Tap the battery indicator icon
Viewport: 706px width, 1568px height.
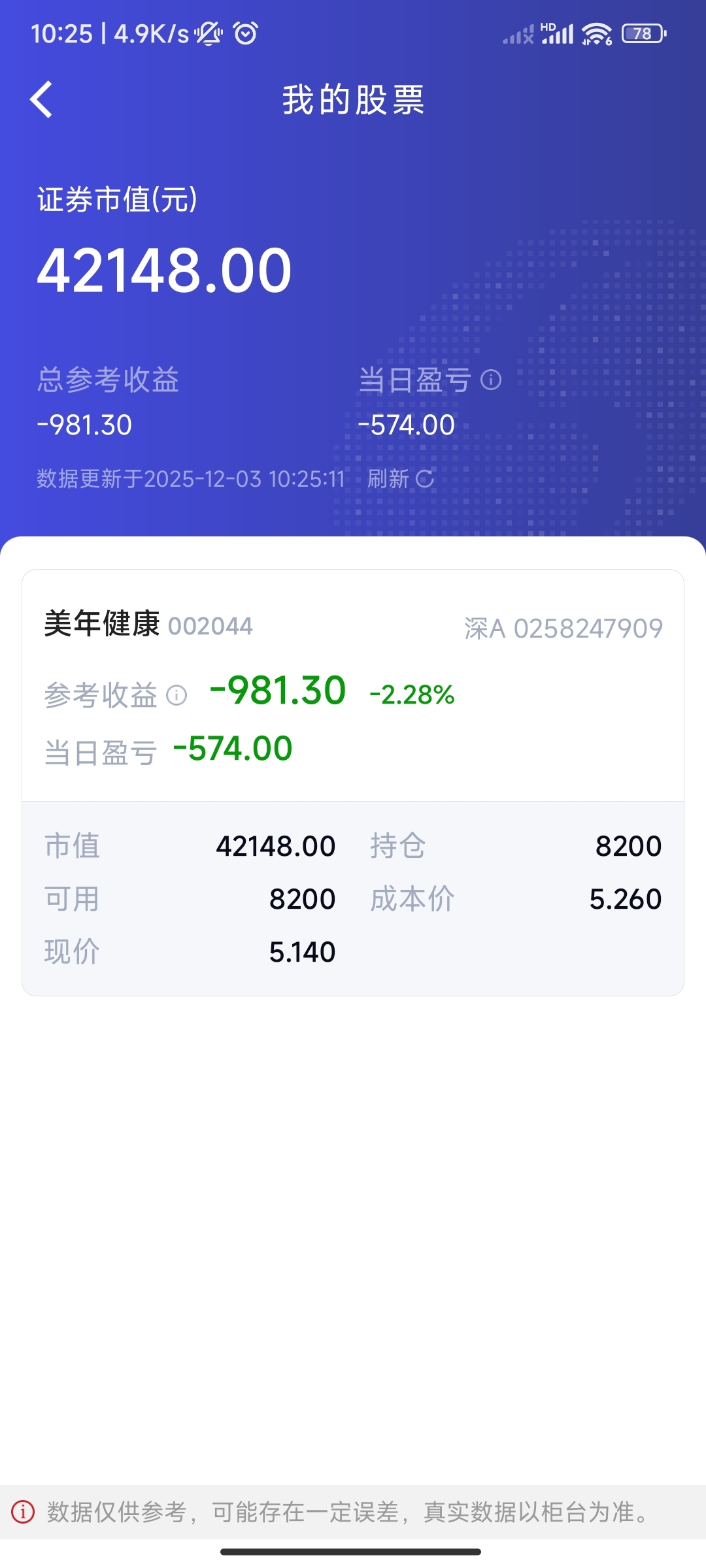coord(644,33)
